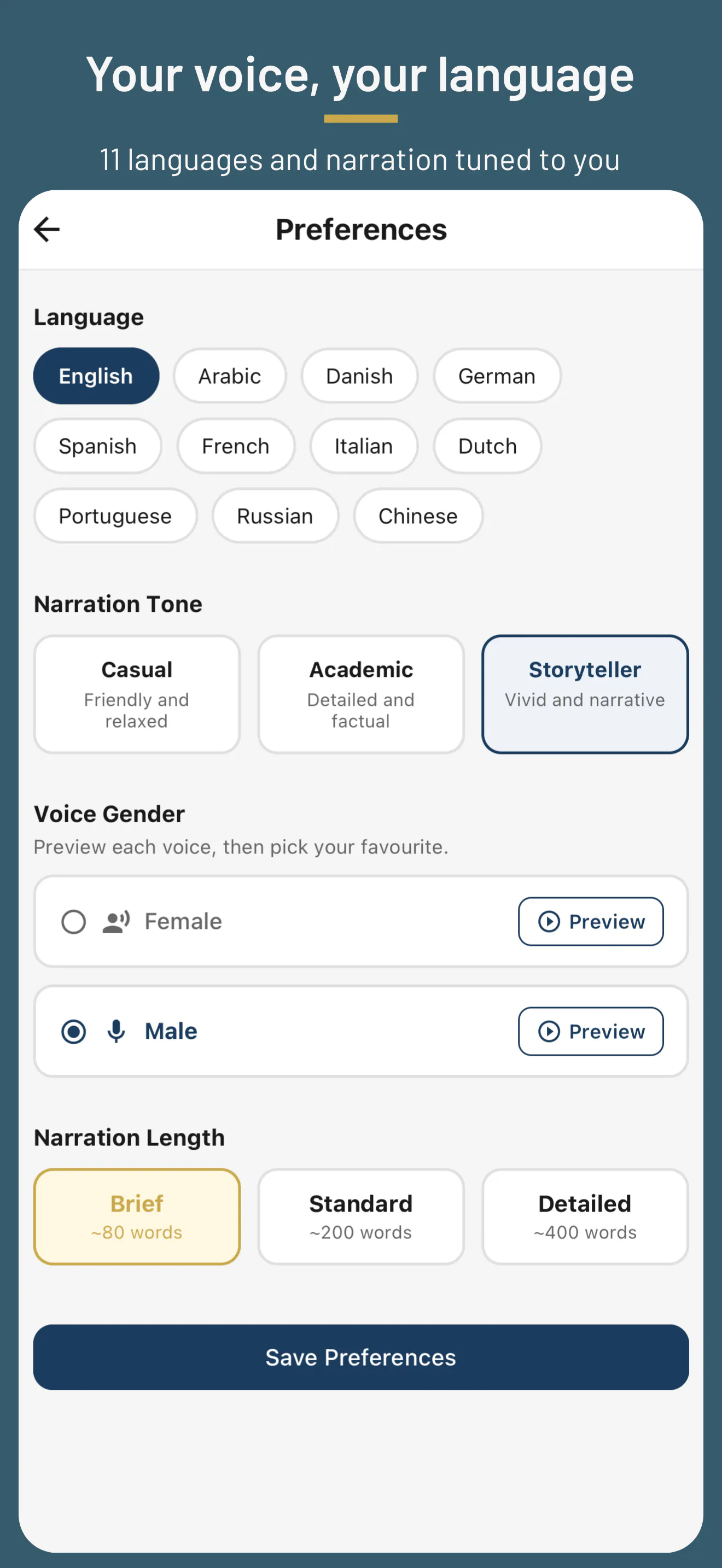The height and width of the screenshot is (1568, 722).
Task: Click 'Preview each voice' hint text
Action: (241, 847)
